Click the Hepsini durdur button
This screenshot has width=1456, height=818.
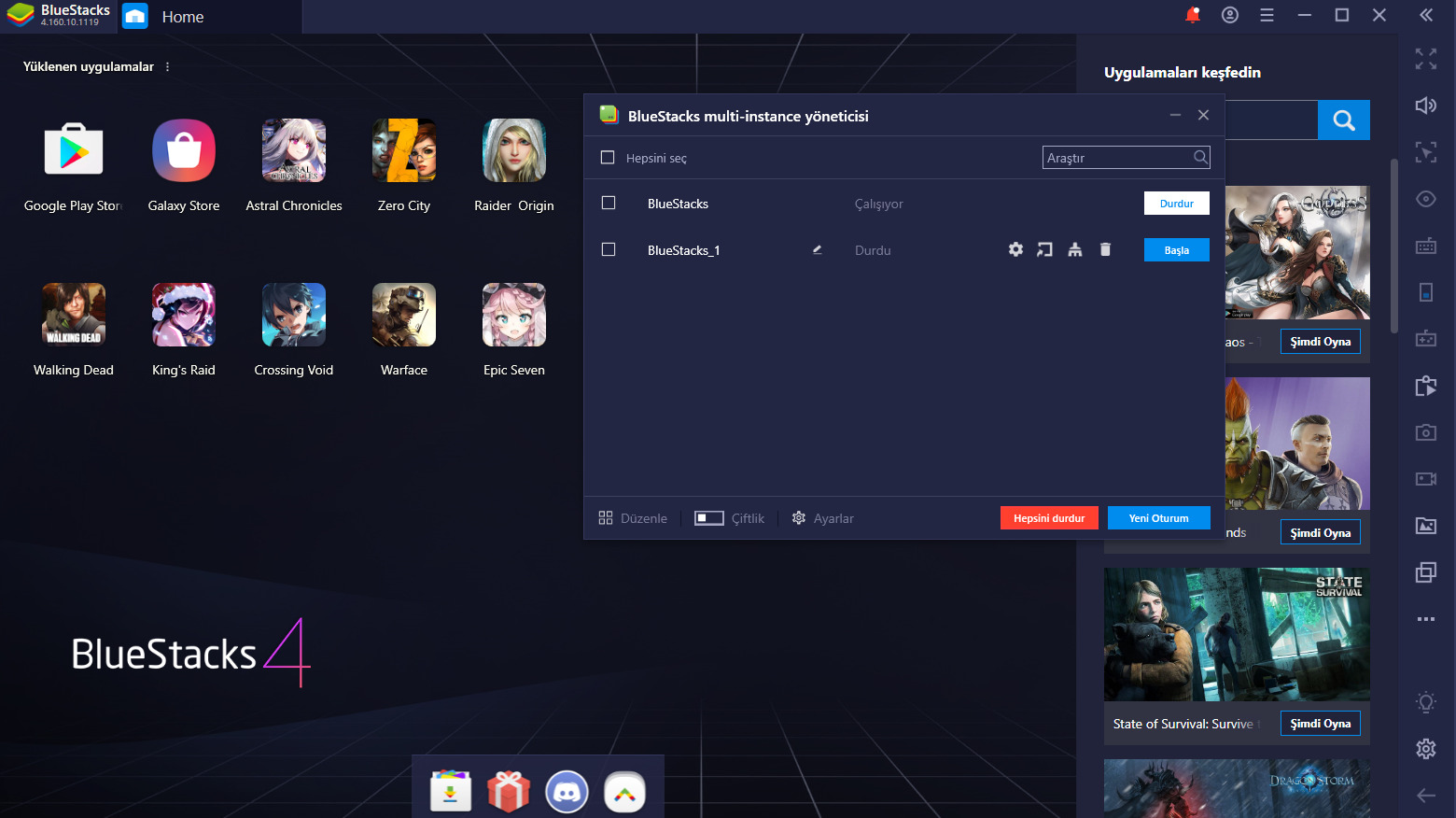[x=1049, y=518]
